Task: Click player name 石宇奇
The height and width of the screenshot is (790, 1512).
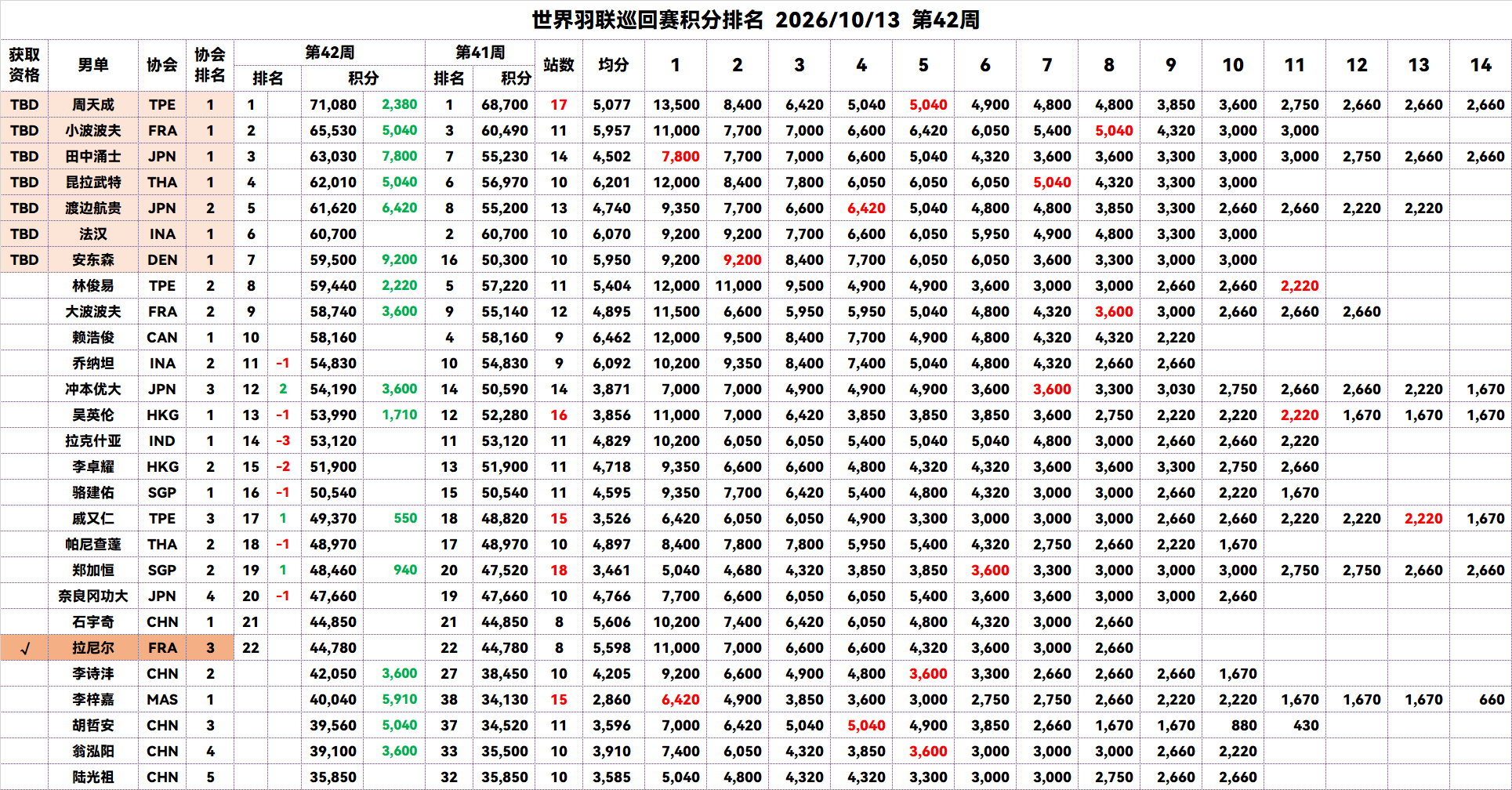Action: (93, 621)
